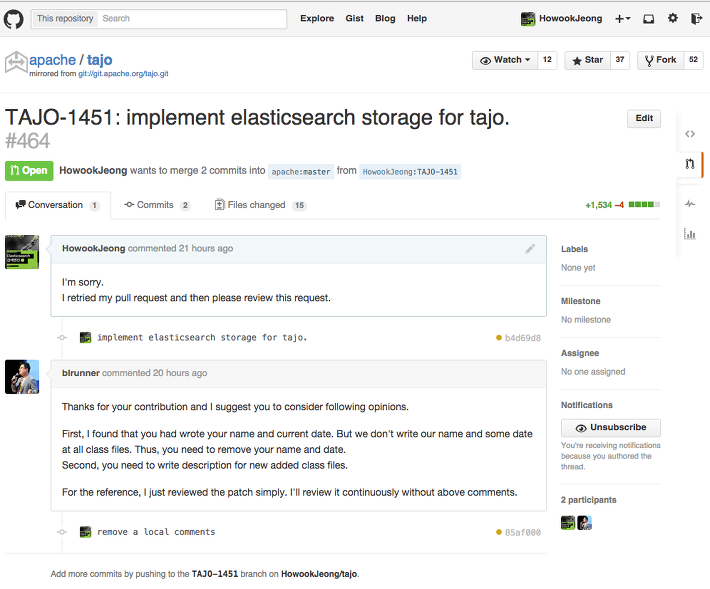This screenshot has width=710, height=589.
Task: Fork the tajo repository
Action: click(660, 60)
